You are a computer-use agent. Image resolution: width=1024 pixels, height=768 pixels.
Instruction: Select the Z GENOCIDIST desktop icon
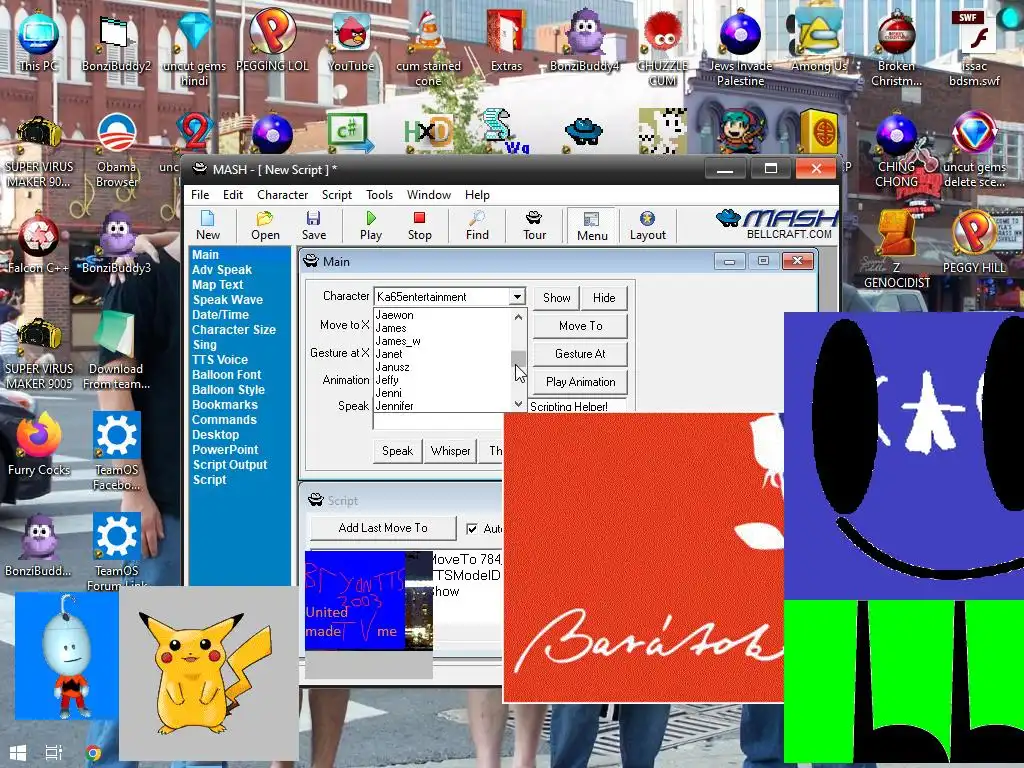pos(897,249)
